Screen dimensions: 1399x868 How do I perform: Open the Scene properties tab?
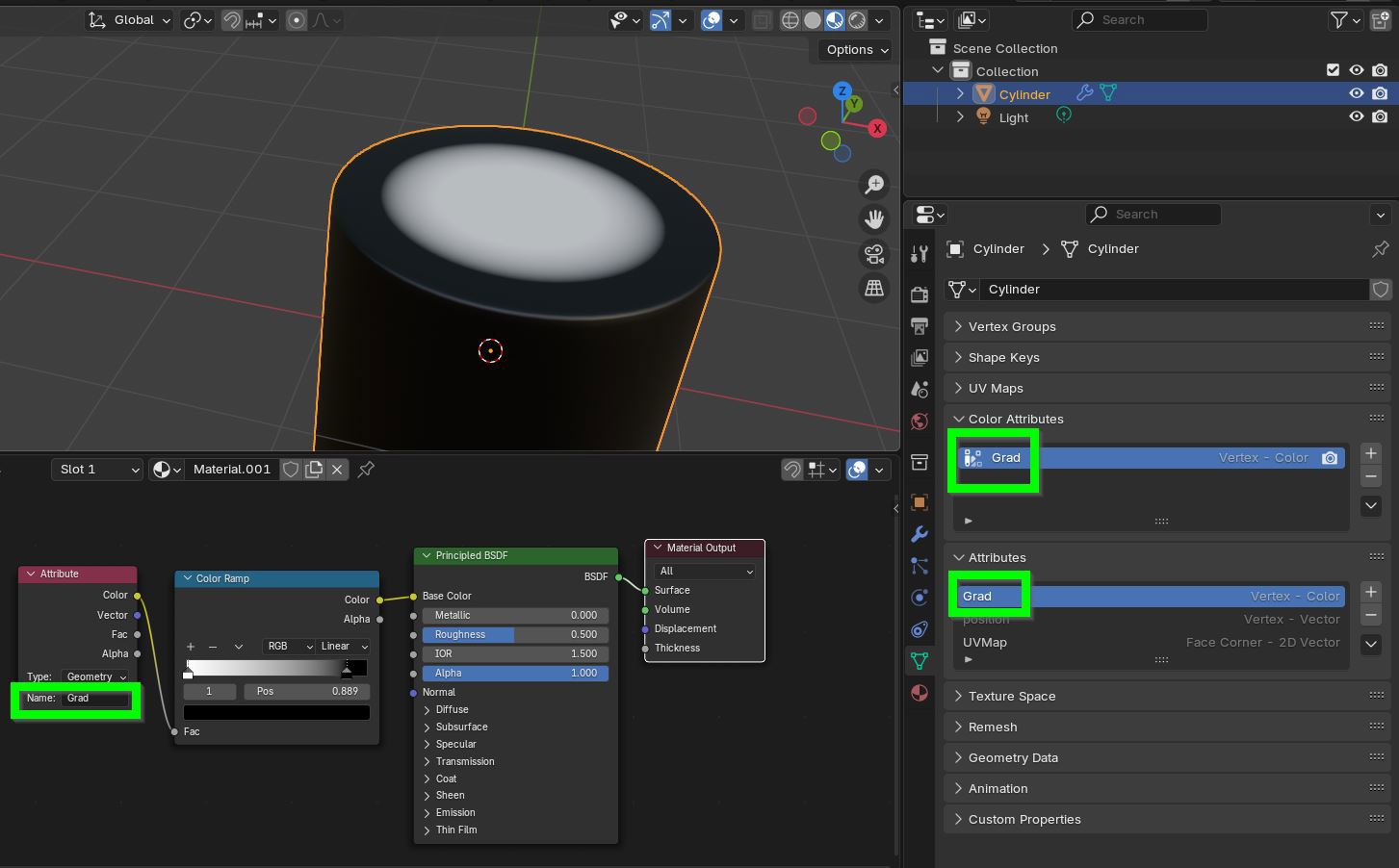920,390
